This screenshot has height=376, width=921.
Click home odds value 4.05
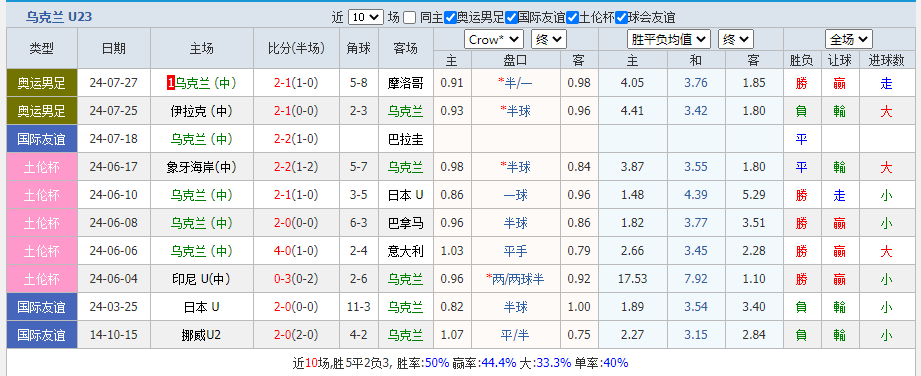point(633,83)
